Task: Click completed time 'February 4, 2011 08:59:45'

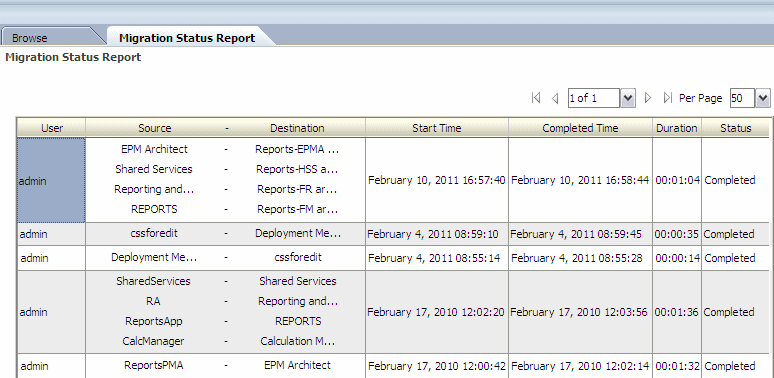Action: tap(576, 234)
